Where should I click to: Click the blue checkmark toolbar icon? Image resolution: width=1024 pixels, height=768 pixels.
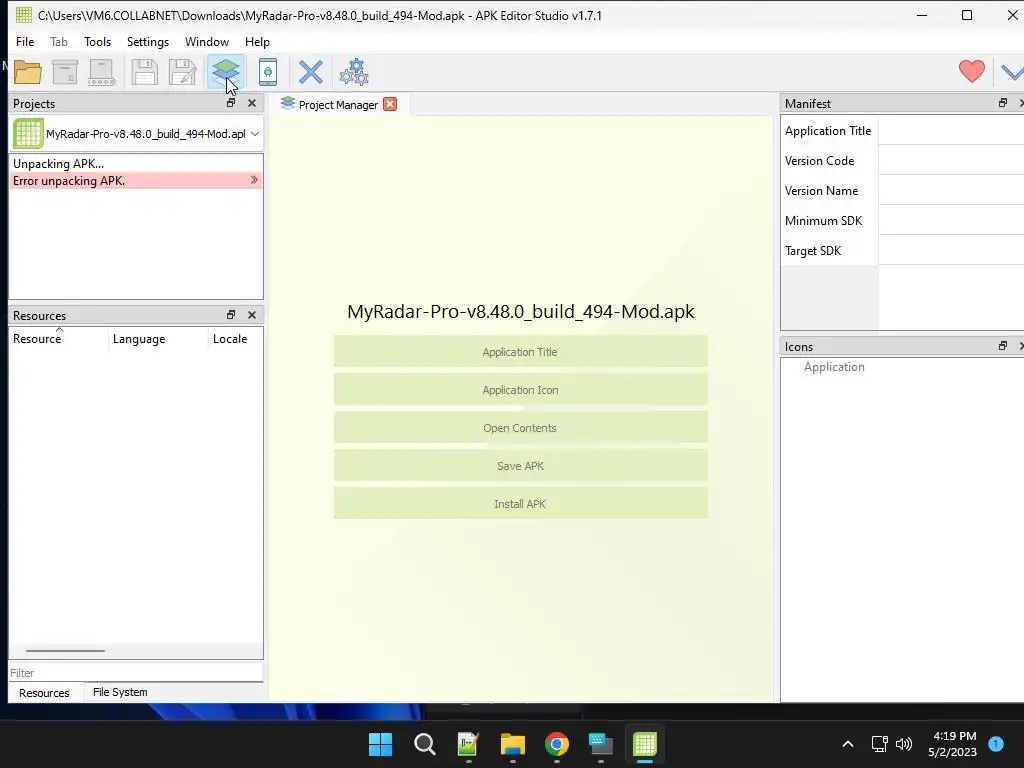[x=1013, y=72]
